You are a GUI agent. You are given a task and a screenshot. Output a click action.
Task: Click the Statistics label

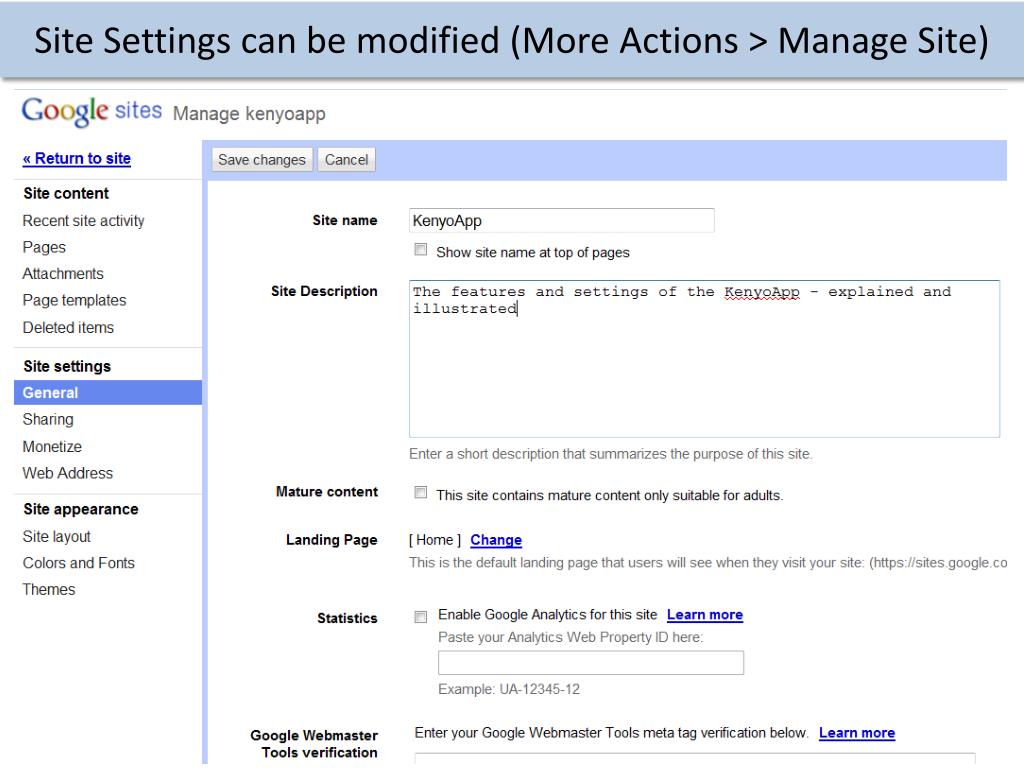[347, 618]
